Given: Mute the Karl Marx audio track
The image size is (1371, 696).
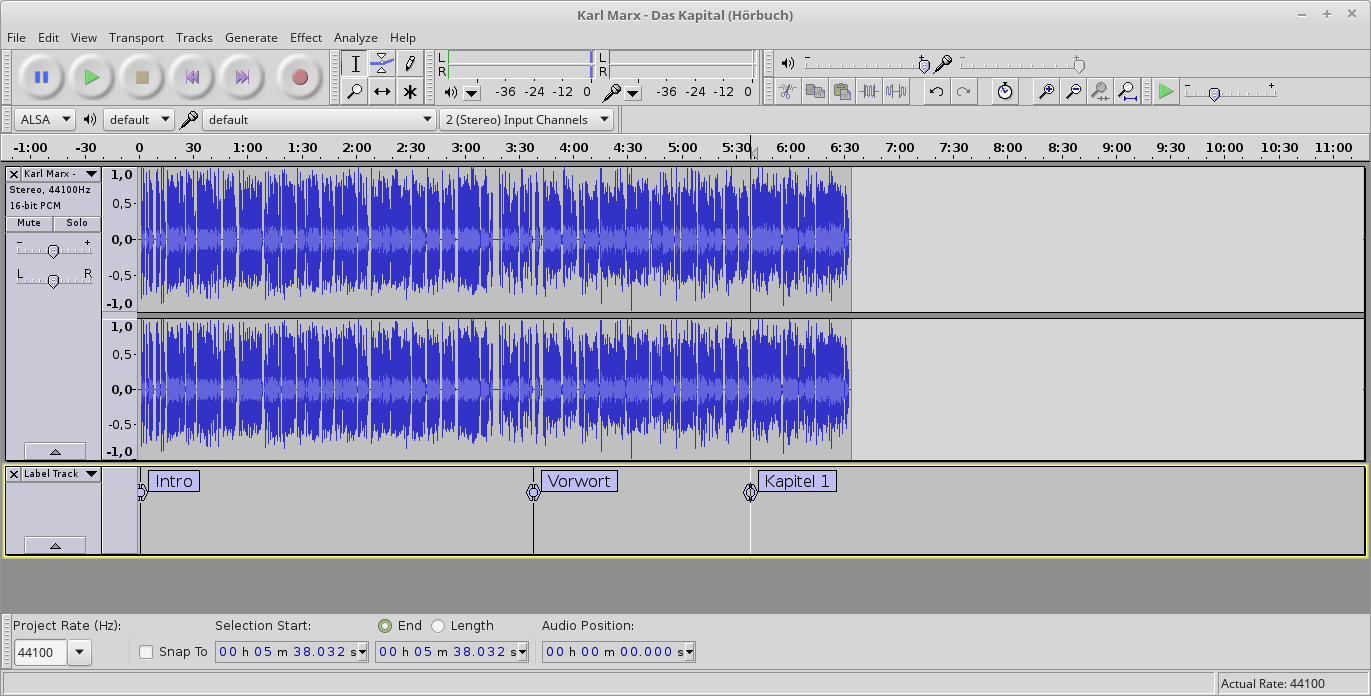Looking at the screenshot, I should (x=29, y=223).
